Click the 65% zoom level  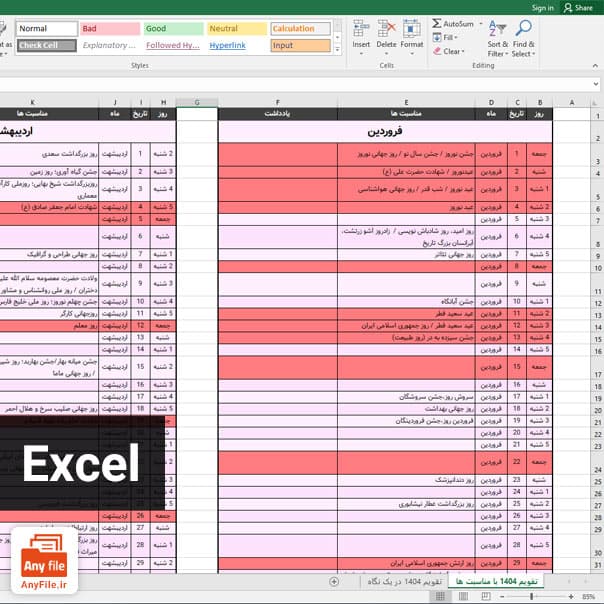pos(589,597)
